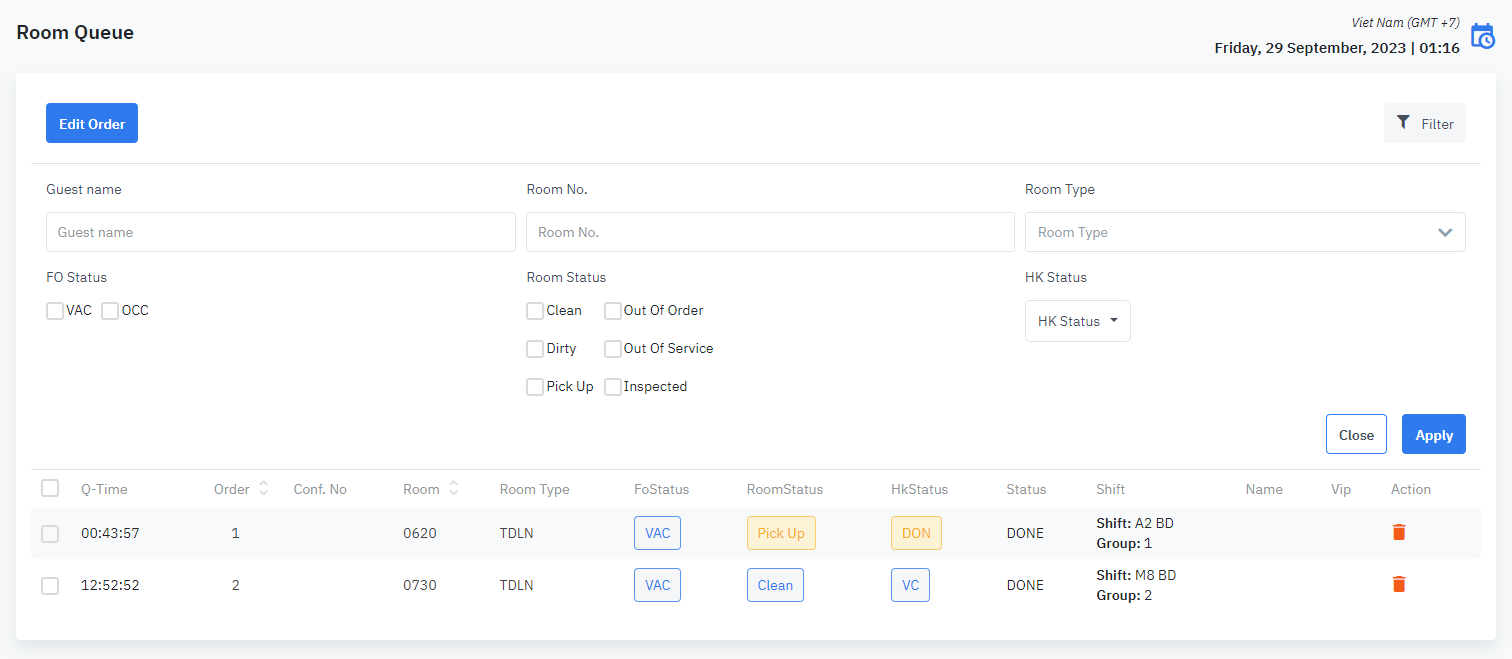Screen dimensions: 1512x659
Task: Check the VAC FO Status checkbox
Action: coord(55,311)
